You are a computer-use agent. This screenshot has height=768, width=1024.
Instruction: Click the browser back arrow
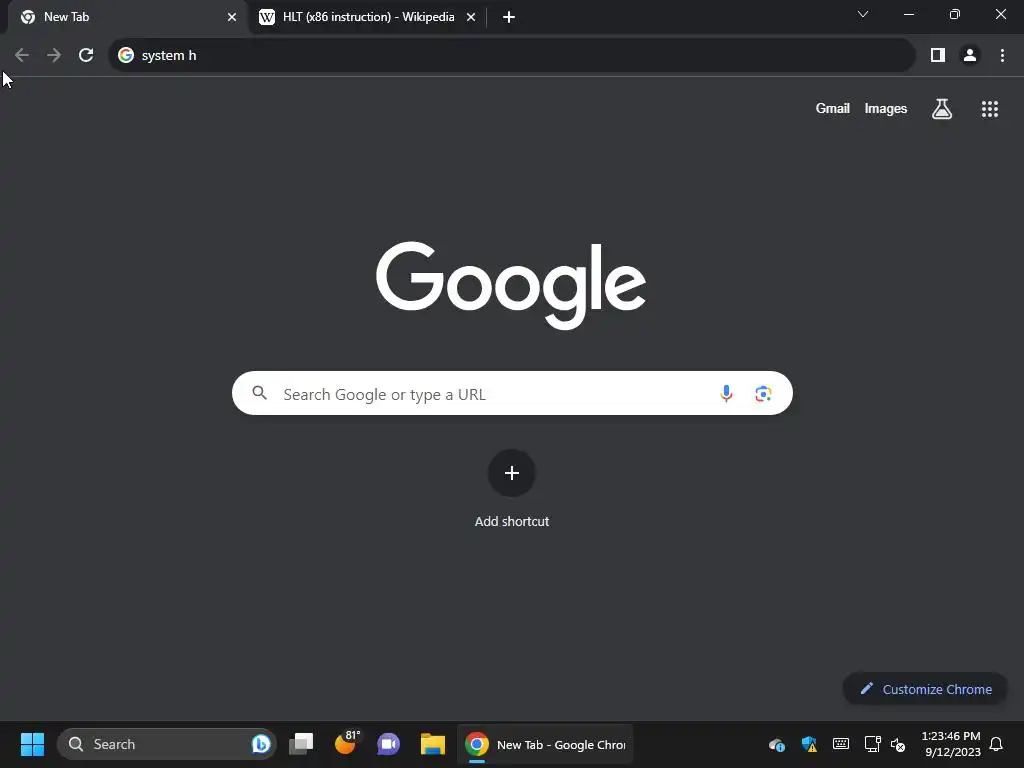click(22, 56)
